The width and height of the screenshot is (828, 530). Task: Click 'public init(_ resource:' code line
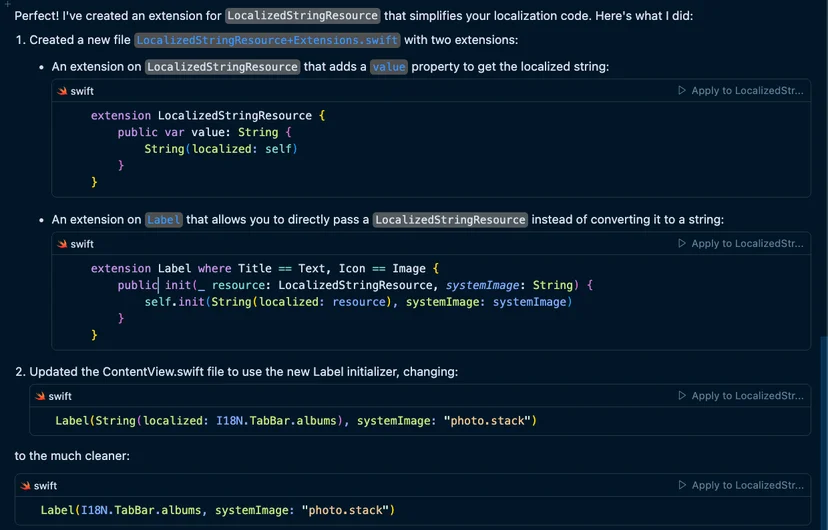pos(355,285)
